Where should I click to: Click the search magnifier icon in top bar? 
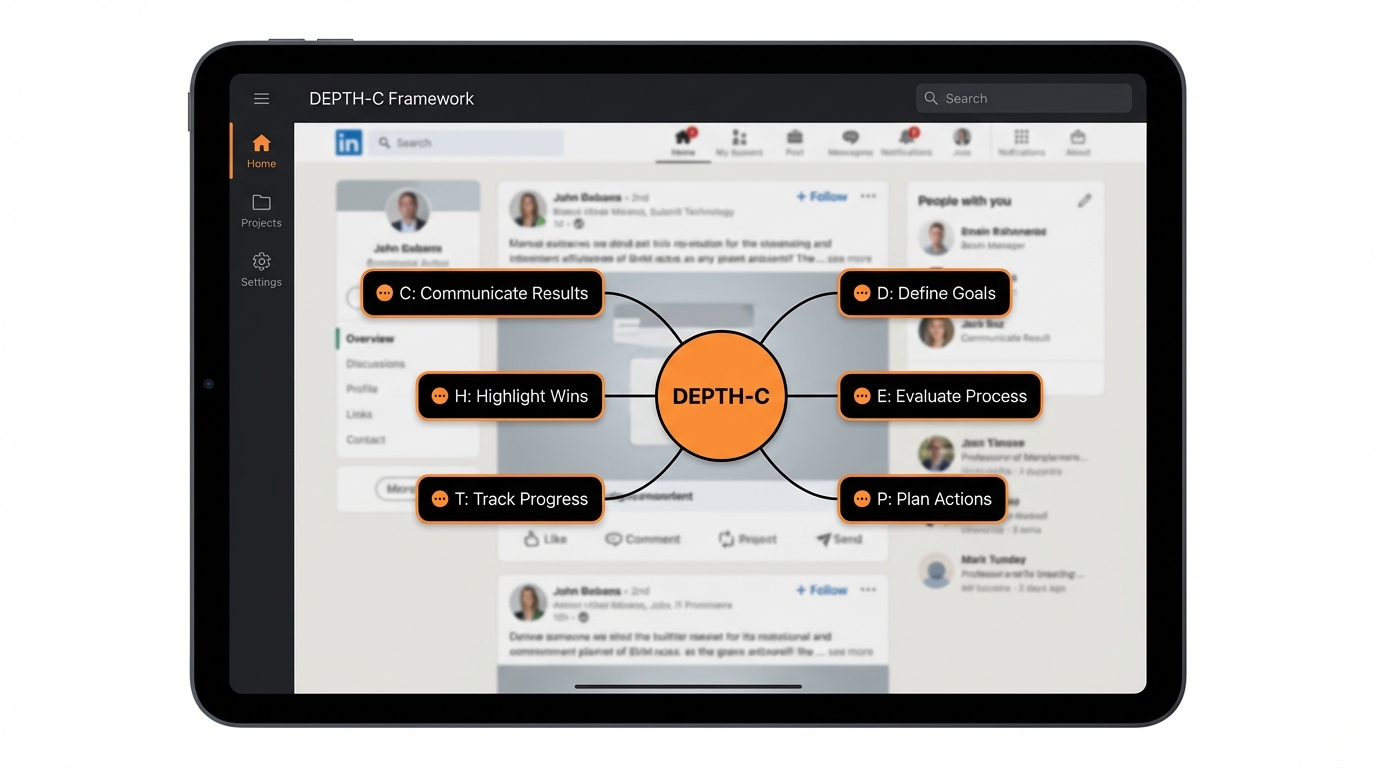[931, 99]
